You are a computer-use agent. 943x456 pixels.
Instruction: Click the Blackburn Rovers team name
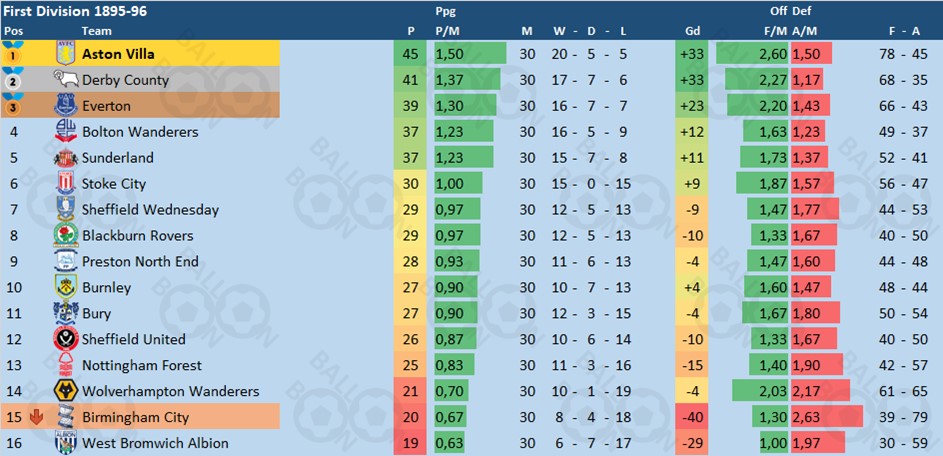[138, 236]
